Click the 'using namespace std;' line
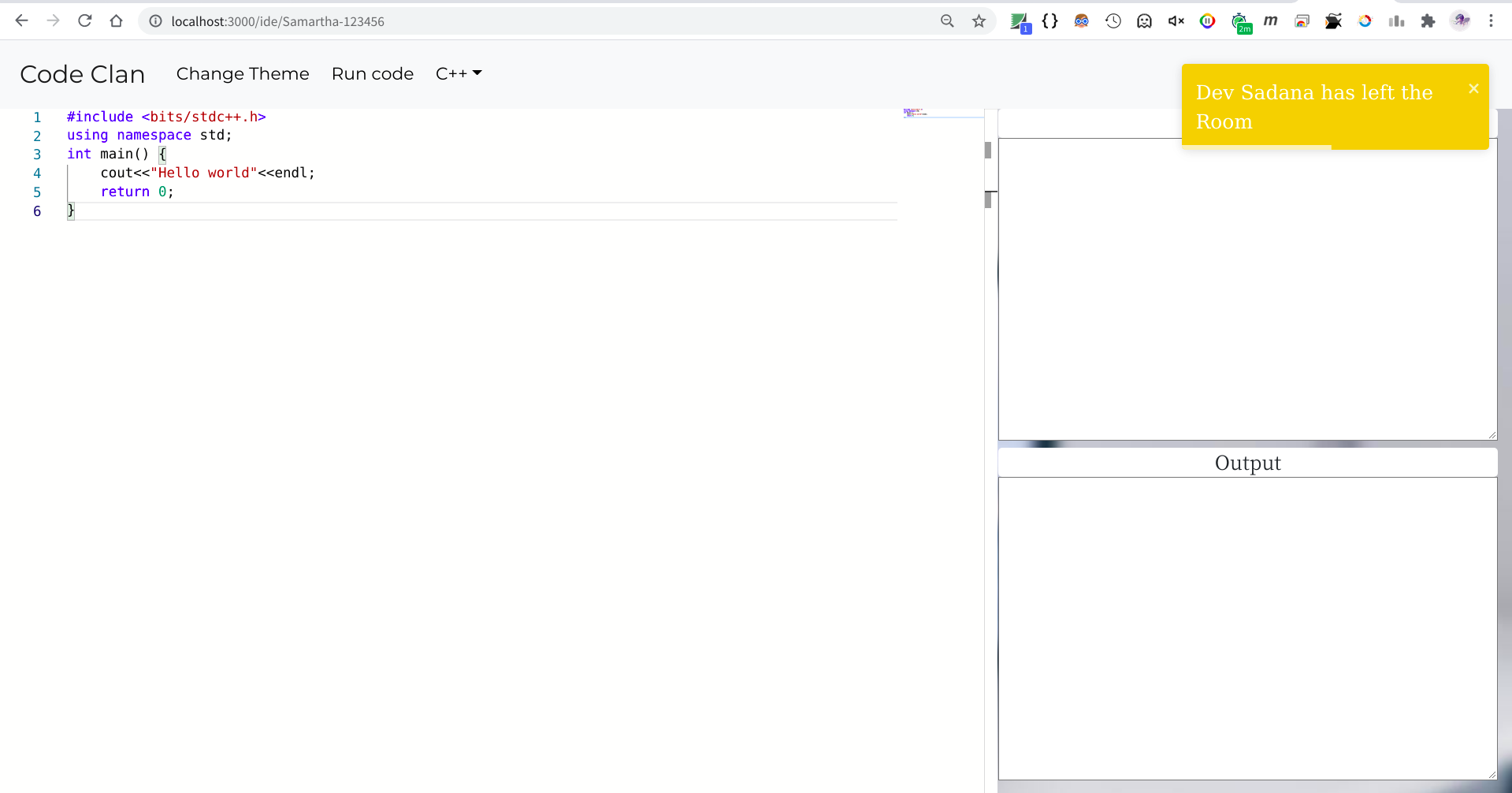Viewport: 1512px width, 793px height. [x=150, y=135]
